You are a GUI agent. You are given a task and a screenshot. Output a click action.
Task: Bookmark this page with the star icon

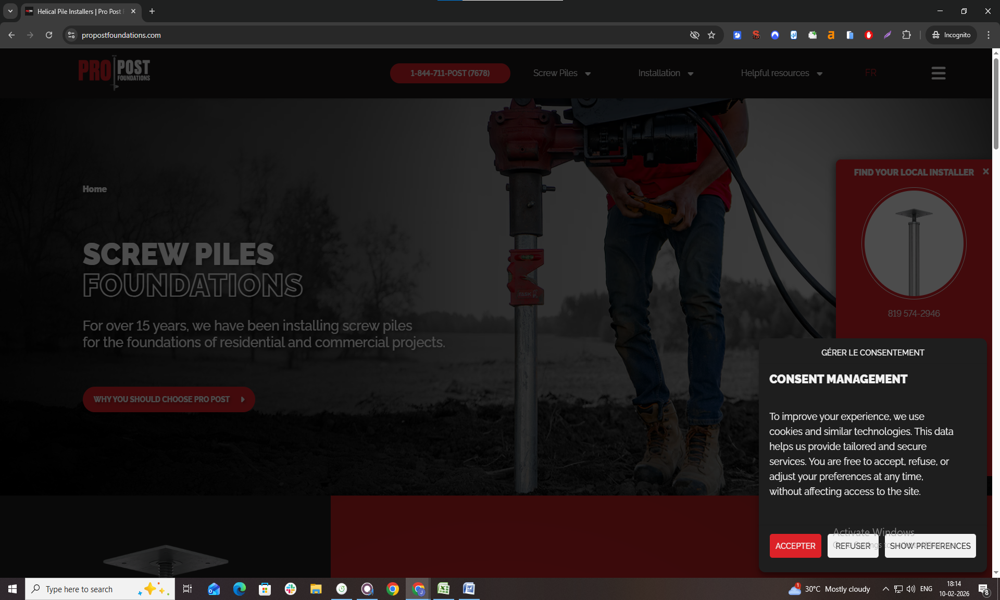pos(712,35)
